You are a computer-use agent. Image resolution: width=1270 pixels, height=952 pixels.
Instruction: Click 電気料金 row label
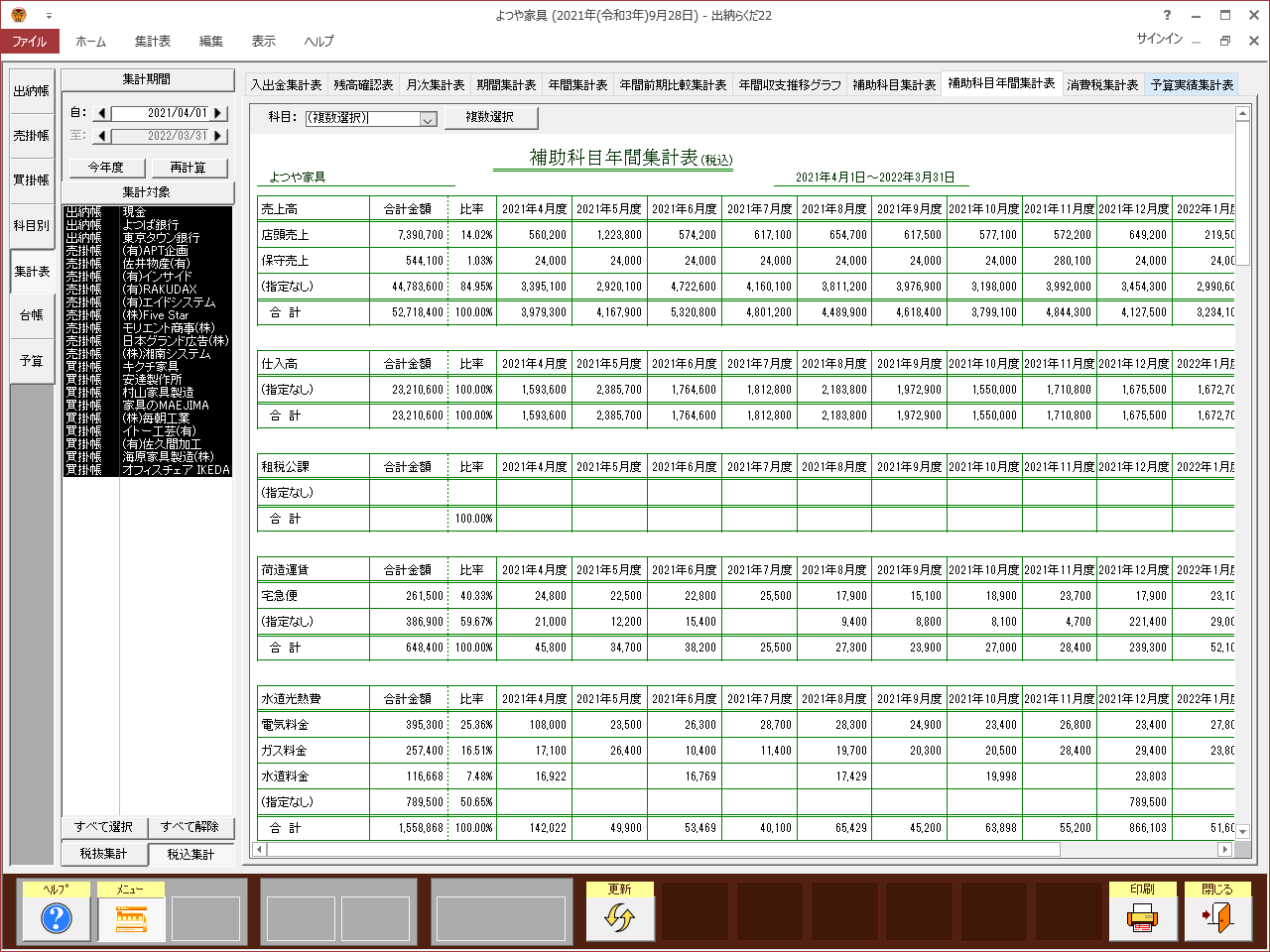[x=285, y=725]
